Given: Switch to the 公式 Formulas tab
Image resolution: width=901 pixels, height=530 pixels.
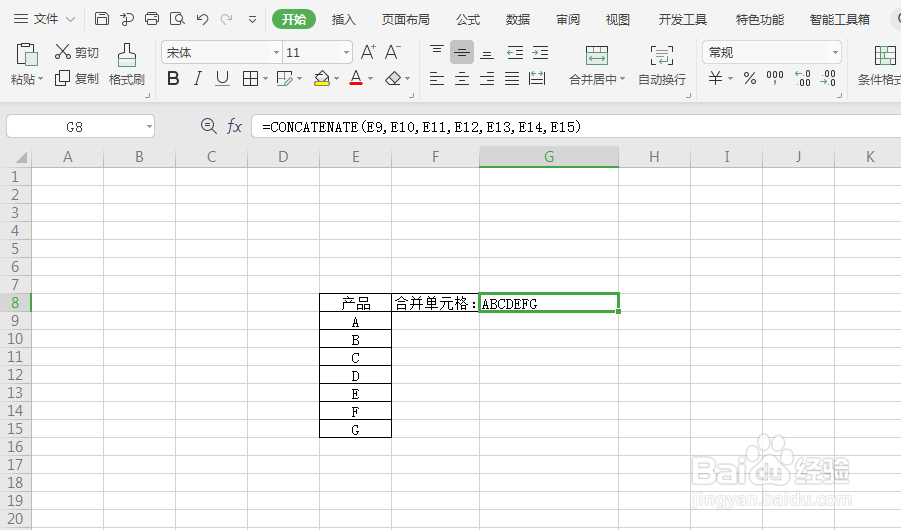Looking at the screenshot, I should 468,20.
